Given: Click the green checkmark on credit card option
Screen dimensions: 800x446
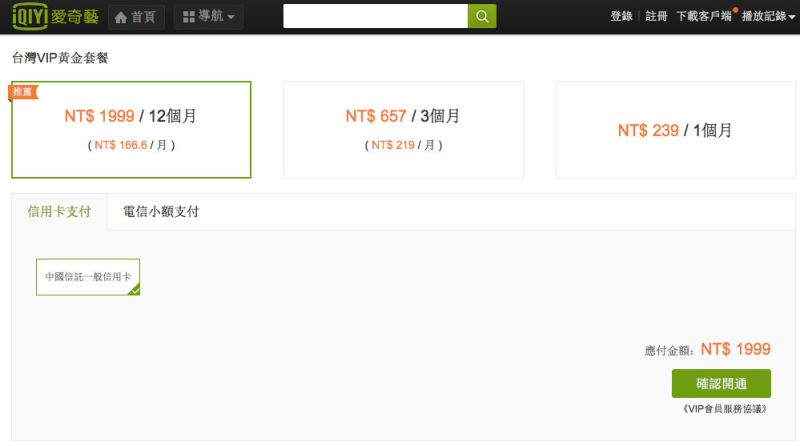Looking at the screenshot, I should [135, 290].
